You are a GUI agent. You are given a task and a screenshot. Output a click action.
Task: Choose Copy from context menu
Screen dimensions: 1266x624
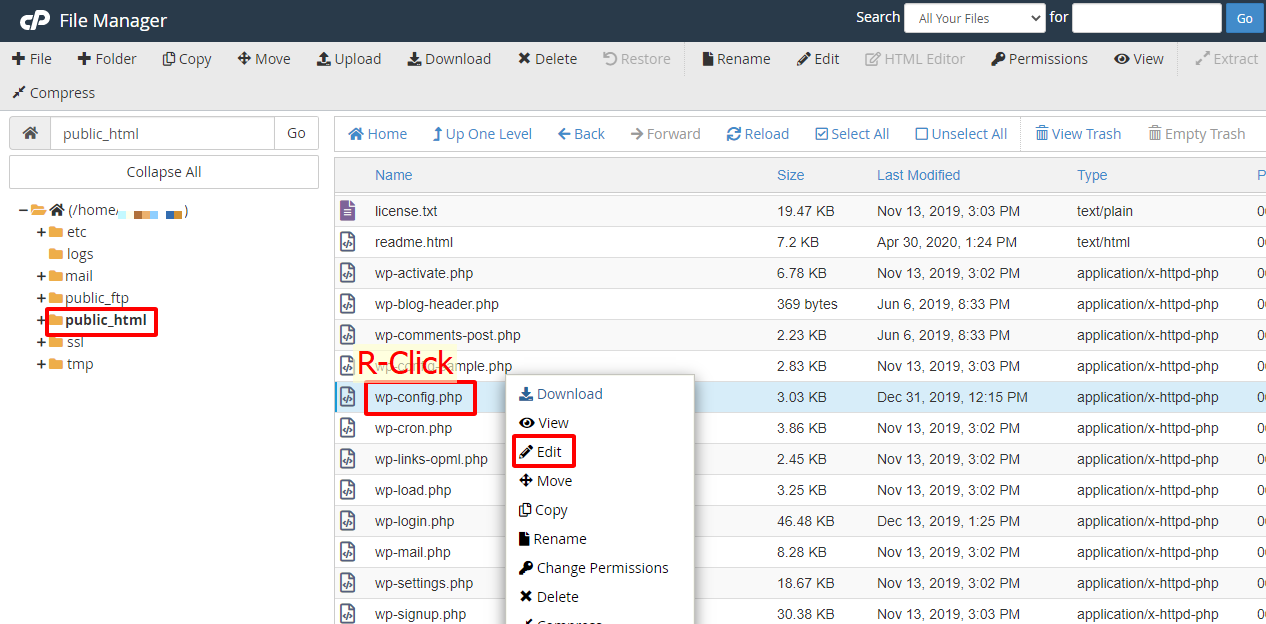tap(544, 510)
